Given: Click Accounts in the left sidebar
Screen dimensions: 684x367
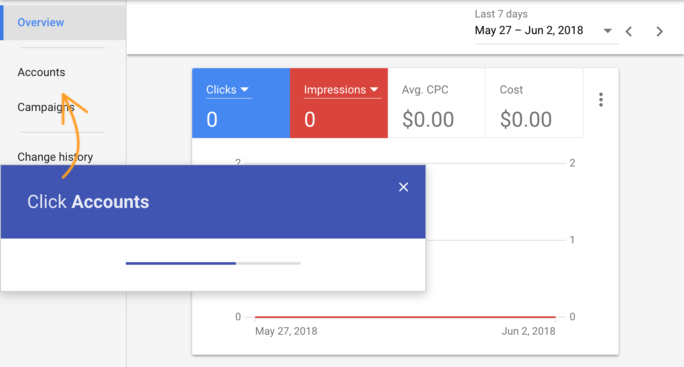Looking at the screenshot, I should 41,72.
